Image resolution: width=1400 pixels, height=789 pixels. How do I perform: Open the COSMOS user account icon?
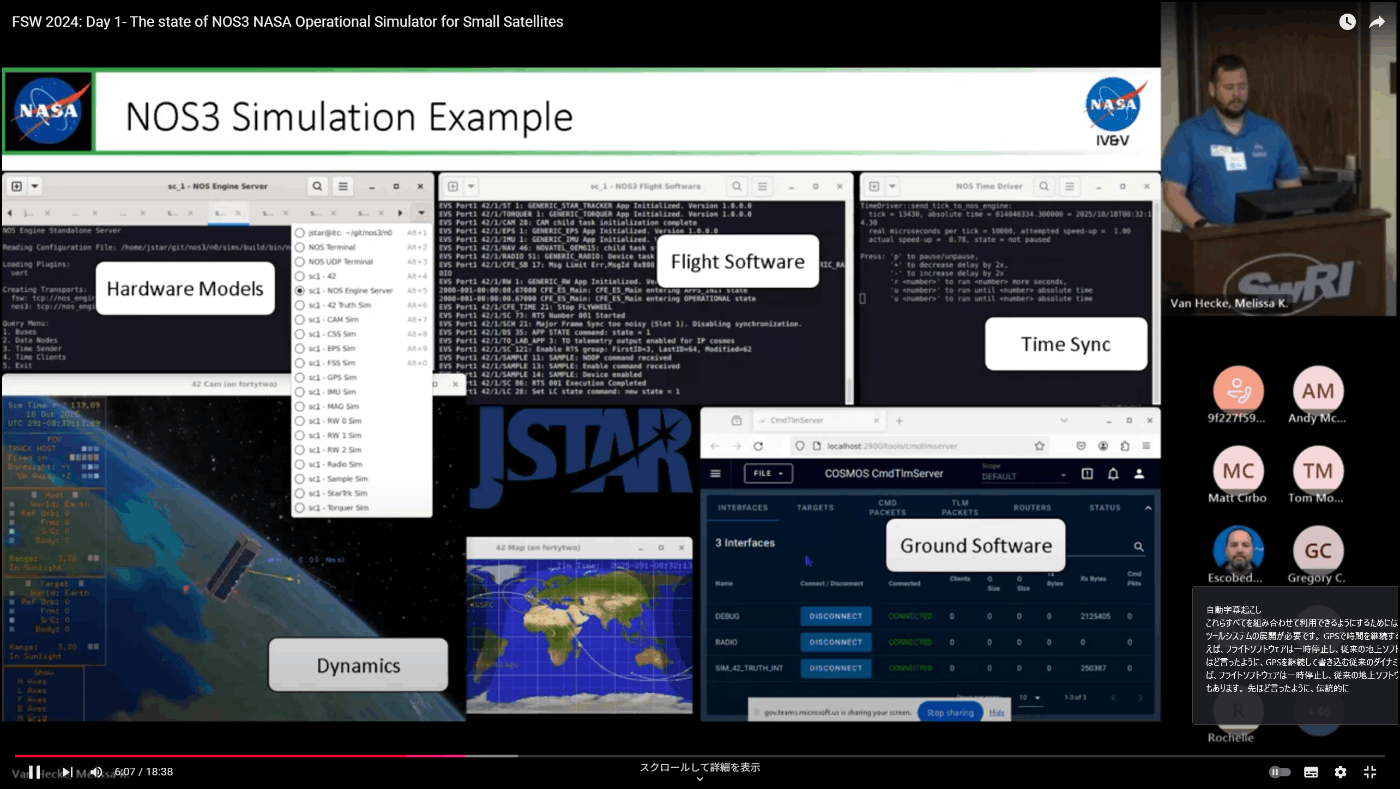point(1139,474)
